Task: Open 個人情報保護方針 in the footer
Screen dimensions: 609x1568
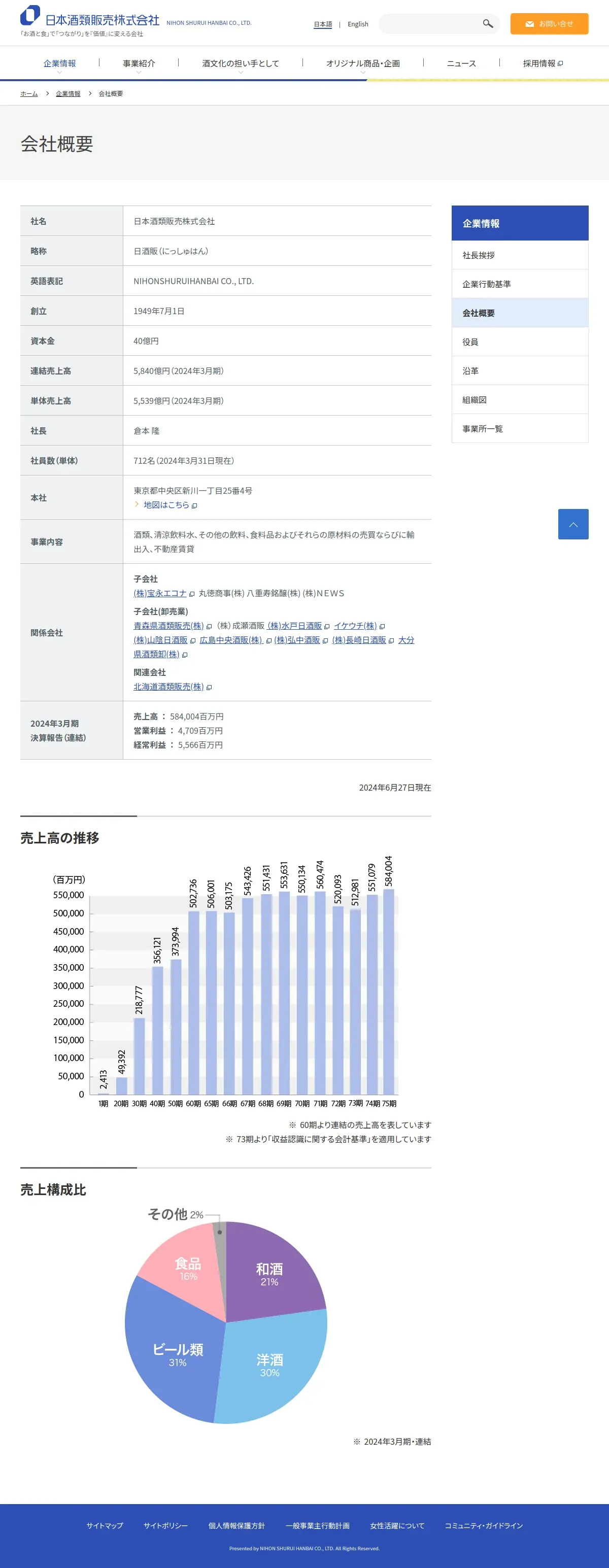Action: (x=237, y=1525)
